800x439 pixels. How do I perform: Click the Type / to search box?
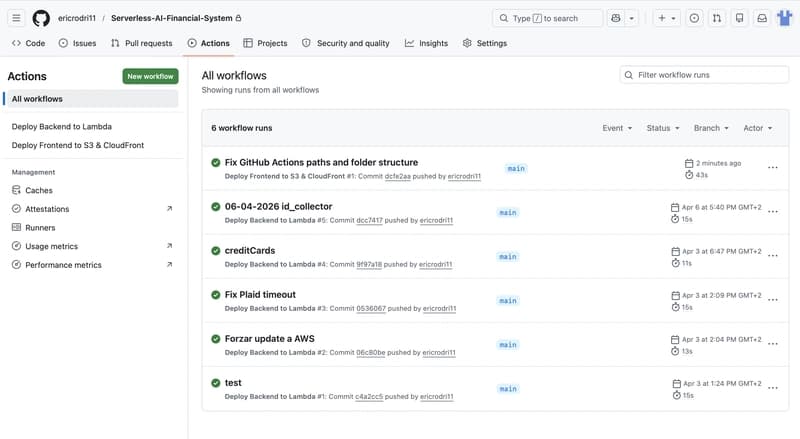tap(547, 18)
